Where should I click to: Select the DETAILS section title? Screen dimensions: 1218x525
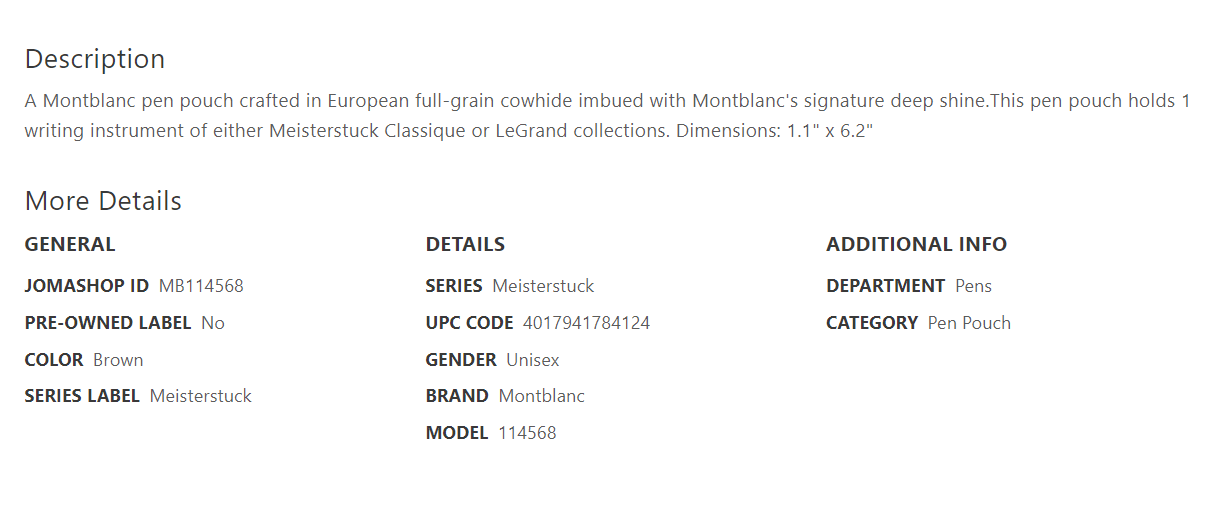(x=465, y=244)
